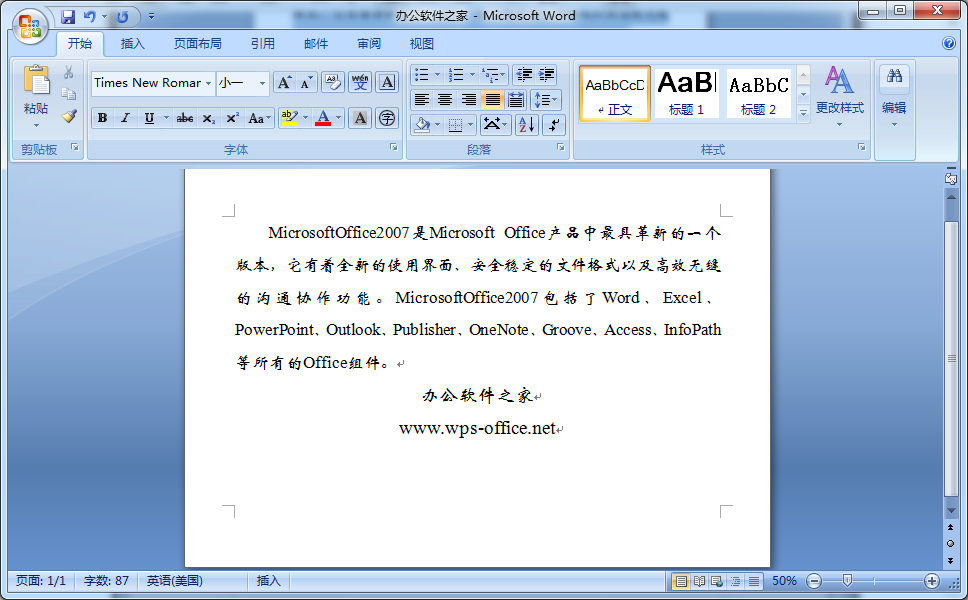Expand the font color dropdown arrow
This screenshot has width=968, height=600.
click(338, 118)
